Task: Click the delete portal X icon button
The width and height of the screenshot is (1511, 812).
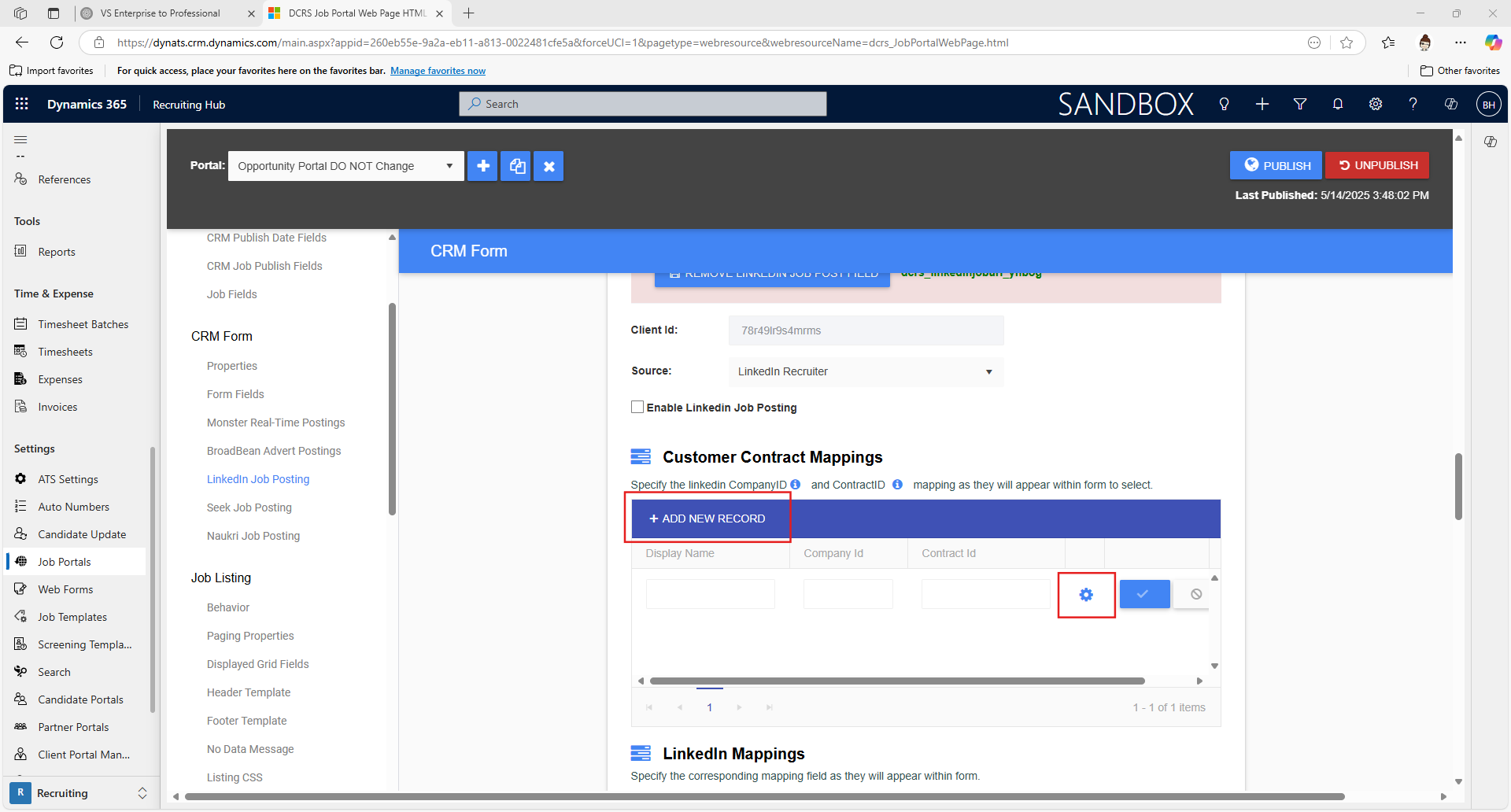Action: 549,166
